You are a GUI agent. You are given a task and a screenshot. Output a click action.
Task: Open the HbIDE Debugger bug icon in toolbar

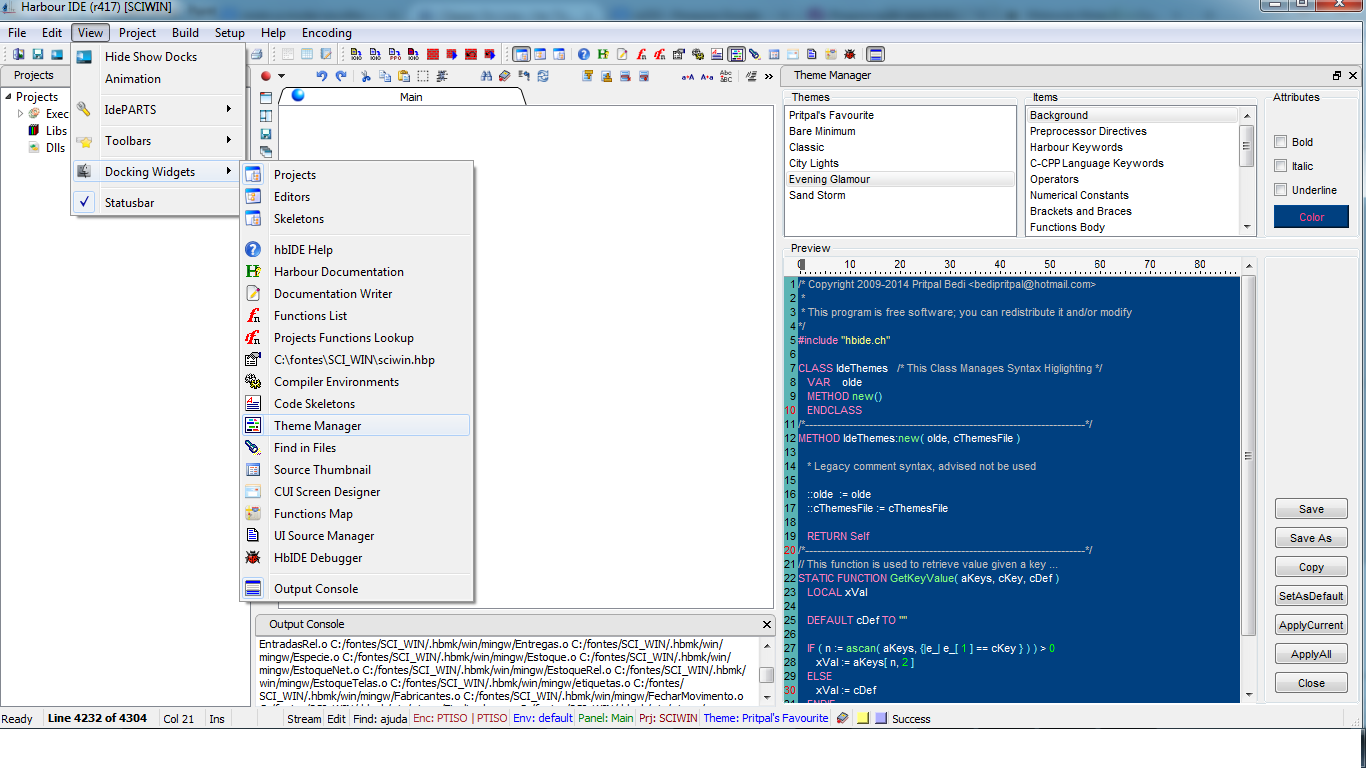point(849,54)
